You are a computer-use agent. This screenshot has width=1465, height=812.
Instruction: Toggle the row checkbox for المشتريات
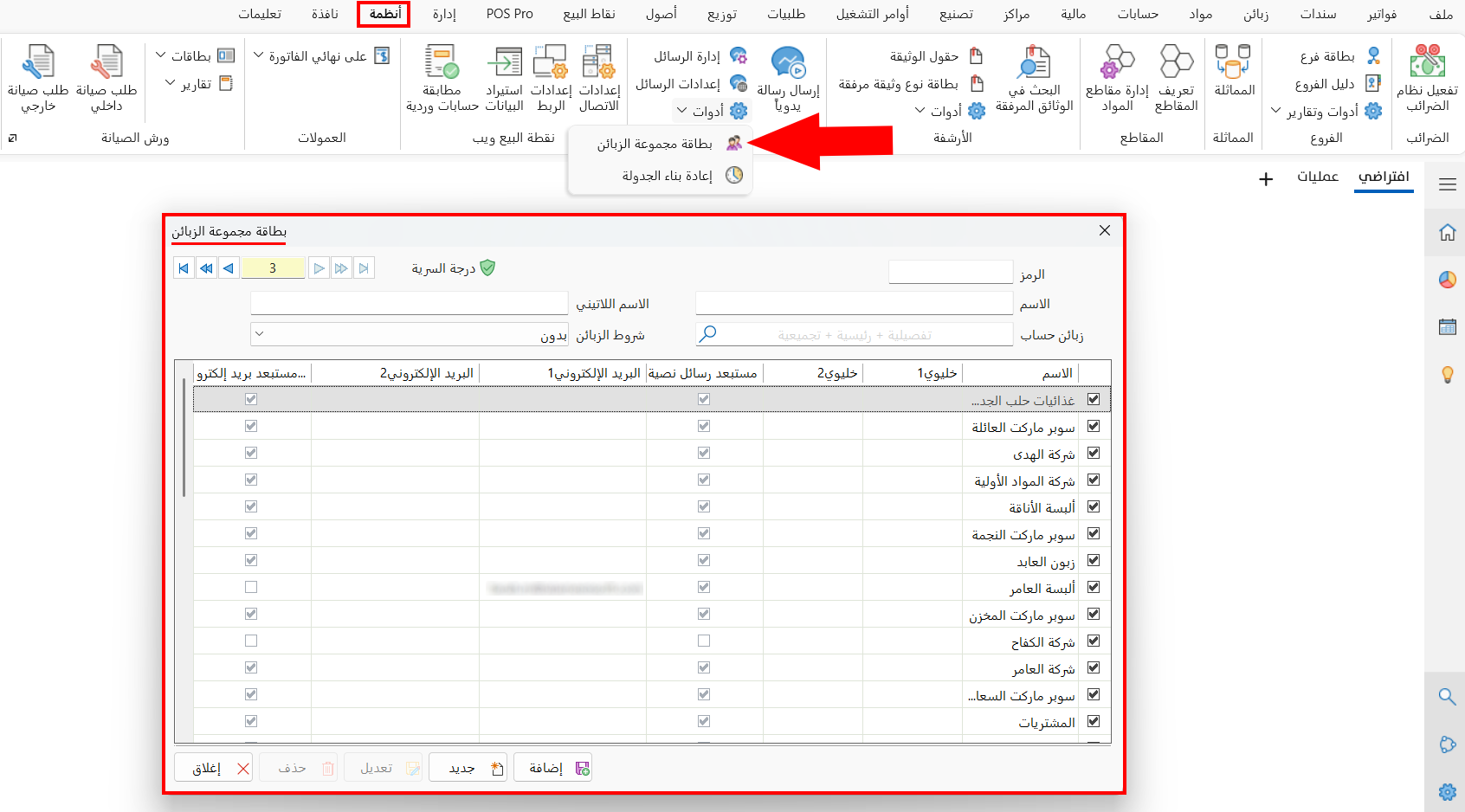[1094, 721]
